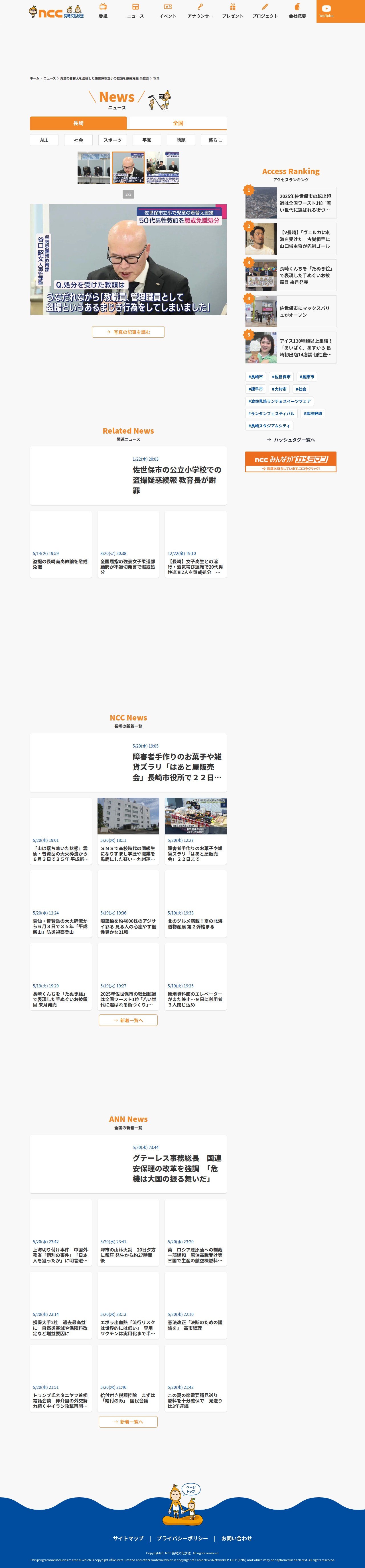The height and width of the screenshot is (1568, 365).
Task: Select the first photo thumbnail
Action: (94, 168)
